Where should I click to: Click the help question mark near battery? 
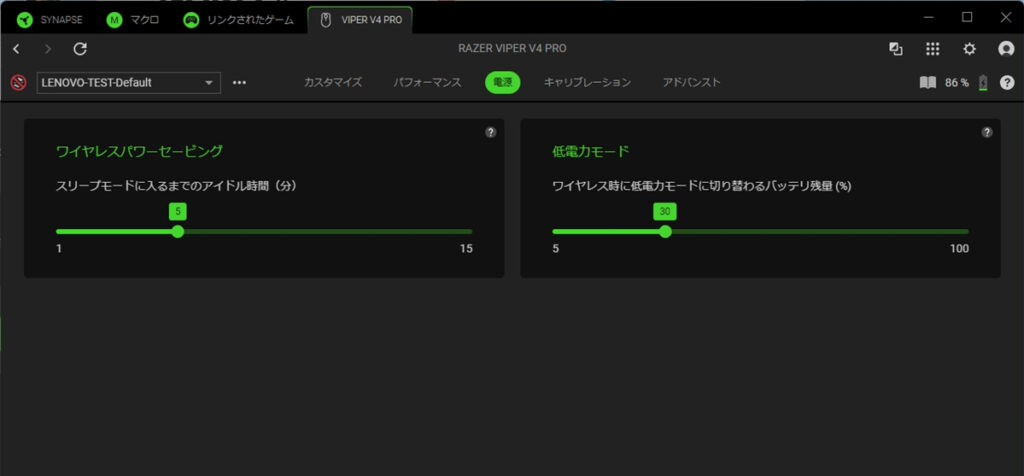click(1007, 83)
